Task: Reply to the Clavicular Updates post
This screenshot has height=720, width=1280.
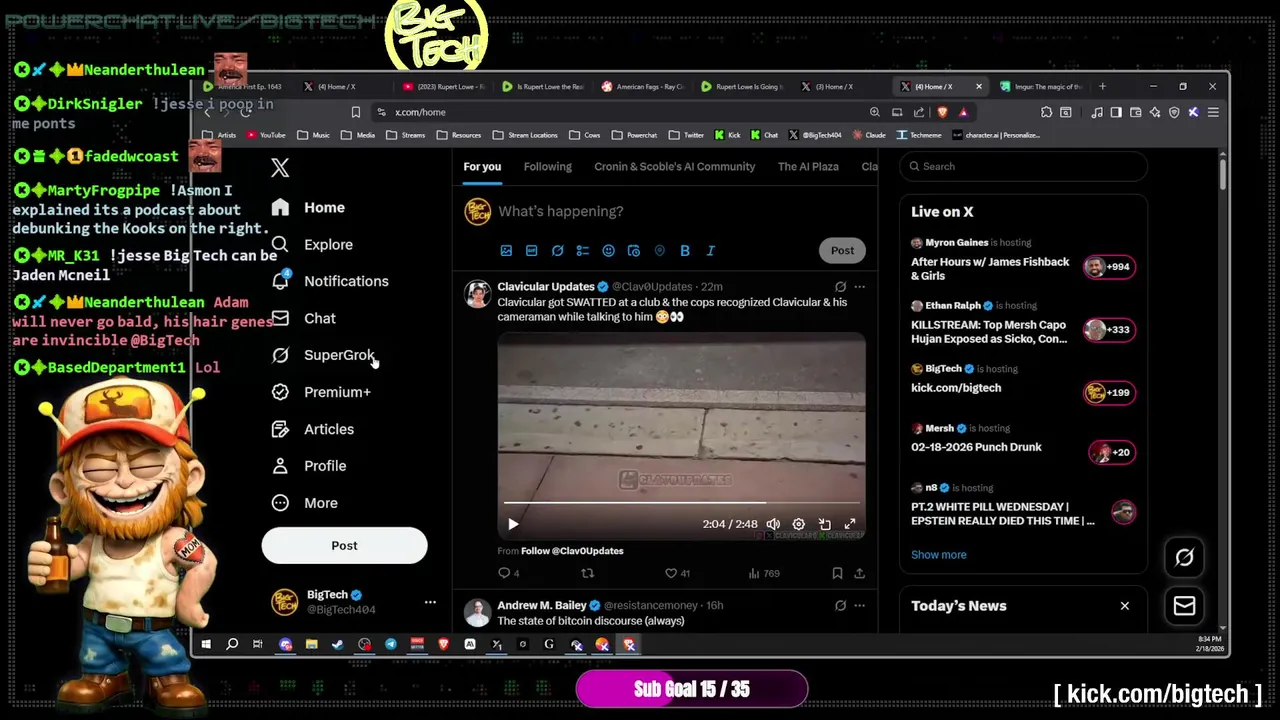Action: coord(508,573)
